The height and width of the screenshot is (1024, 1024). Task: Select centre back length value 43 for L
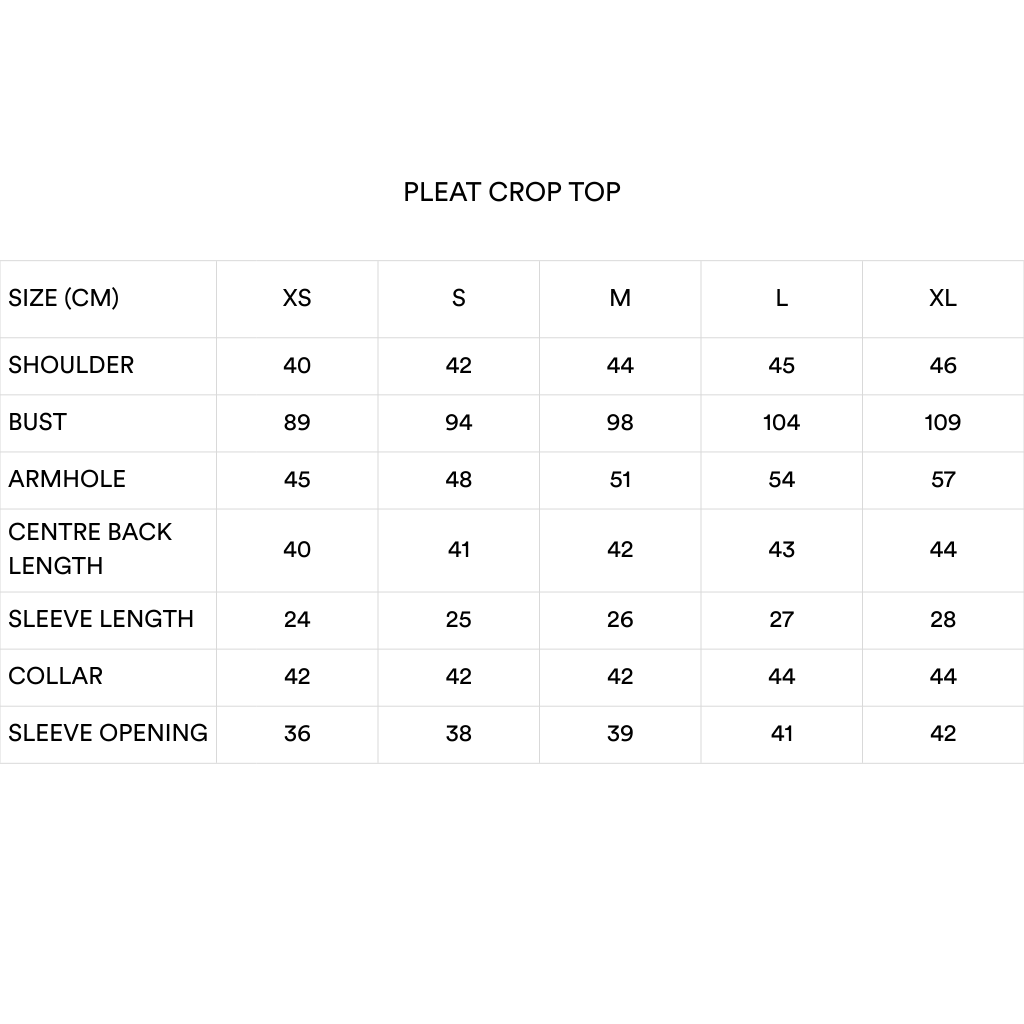coord(781,549)
